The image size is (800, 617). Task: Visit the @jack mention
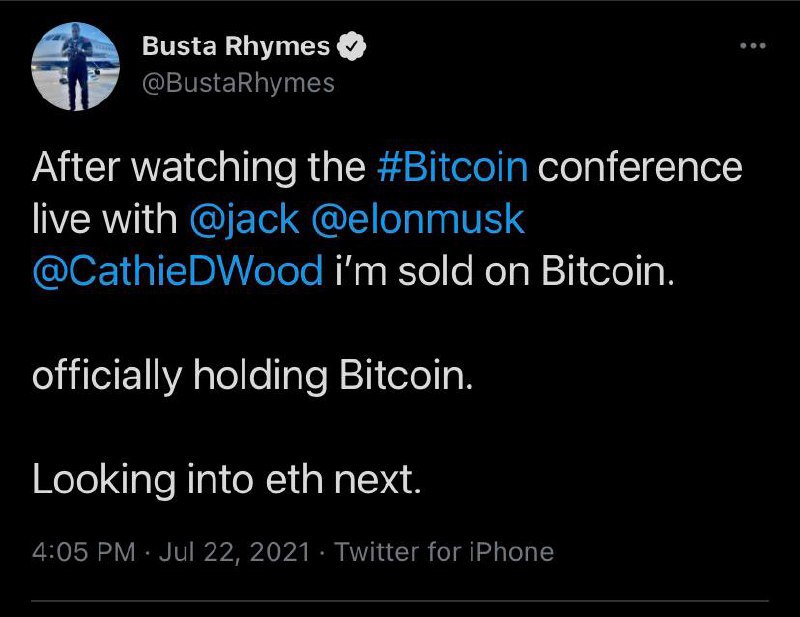pos(245,219)
